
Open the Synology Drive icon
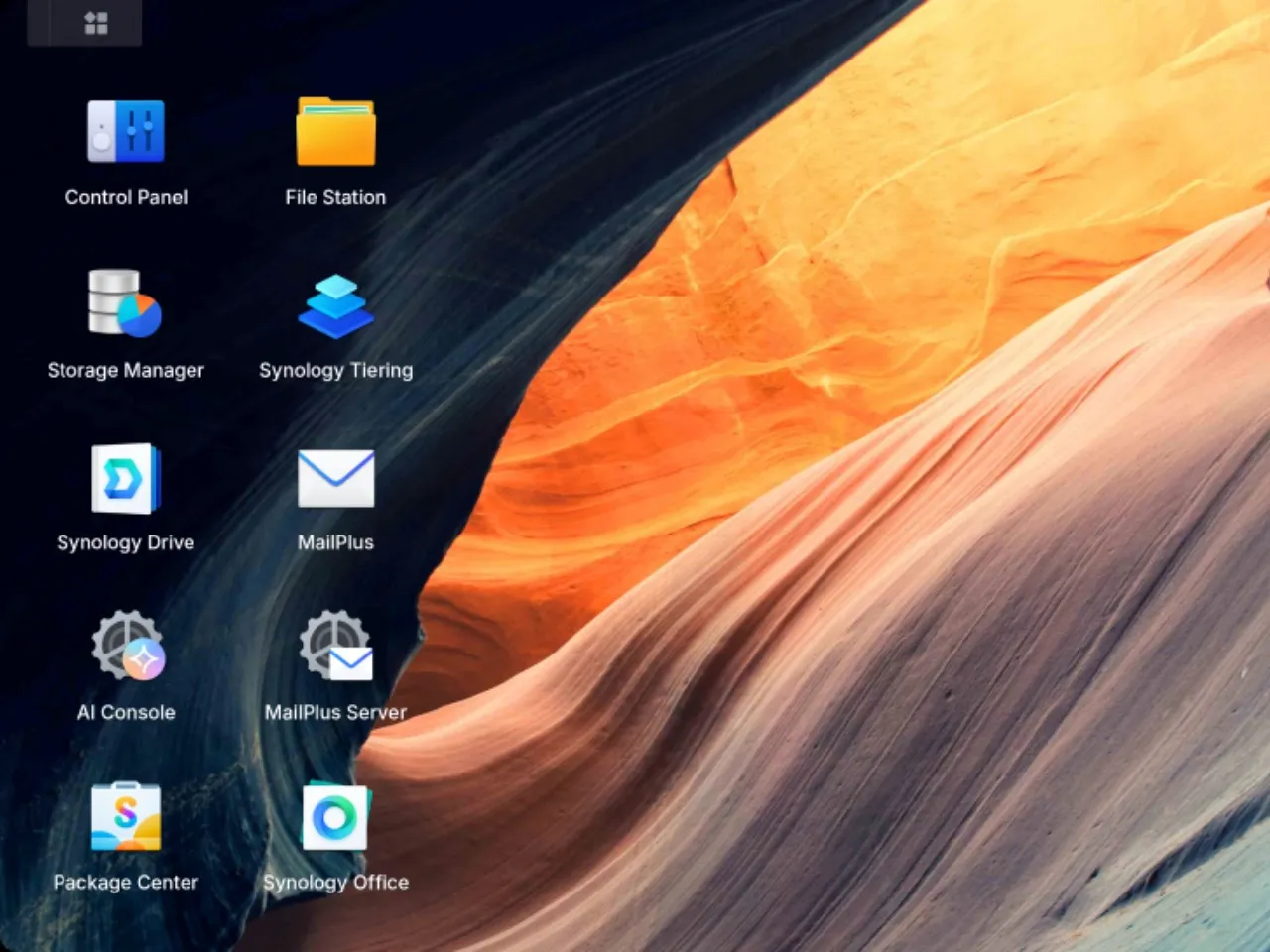point(126,478)
